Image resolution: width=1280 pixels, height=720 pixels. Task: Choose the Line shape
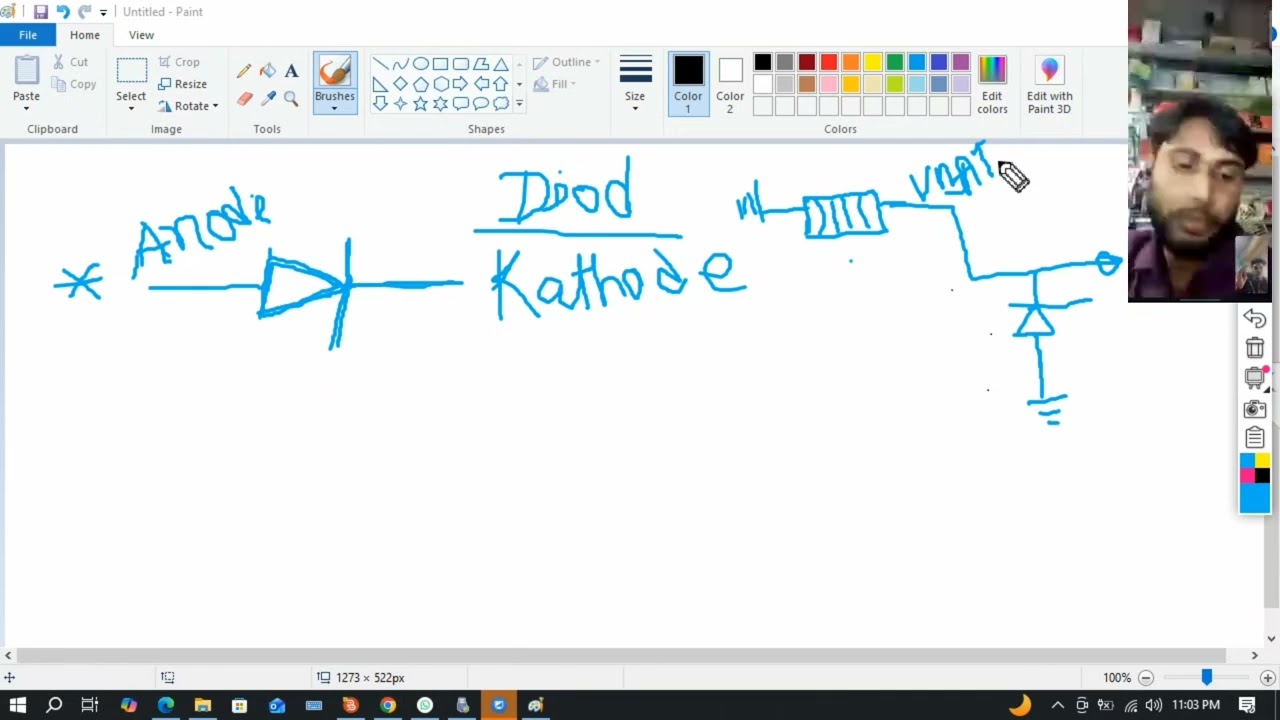tap(380, 64)
